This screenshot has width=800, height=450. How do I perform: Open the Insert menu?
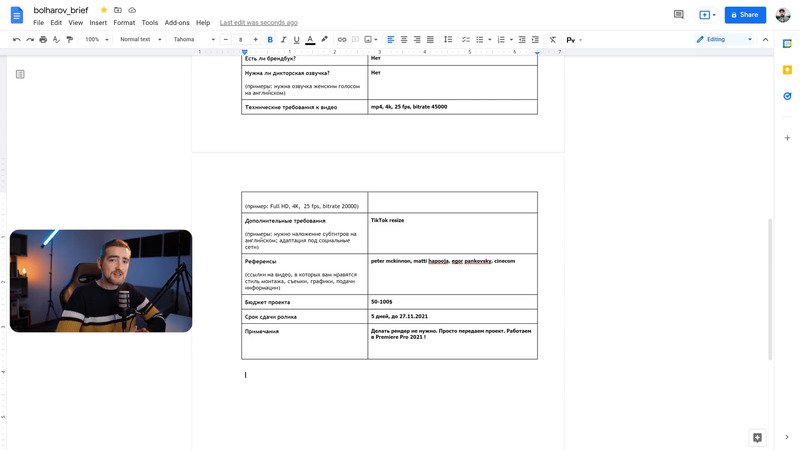98,22
